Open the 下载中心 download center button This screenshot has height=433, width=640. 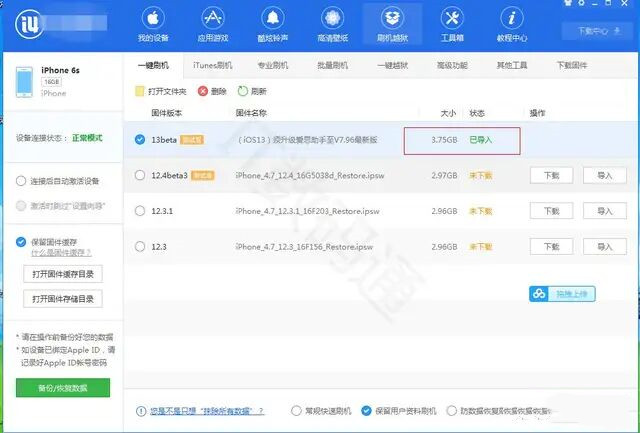click(x=598, y=31)
